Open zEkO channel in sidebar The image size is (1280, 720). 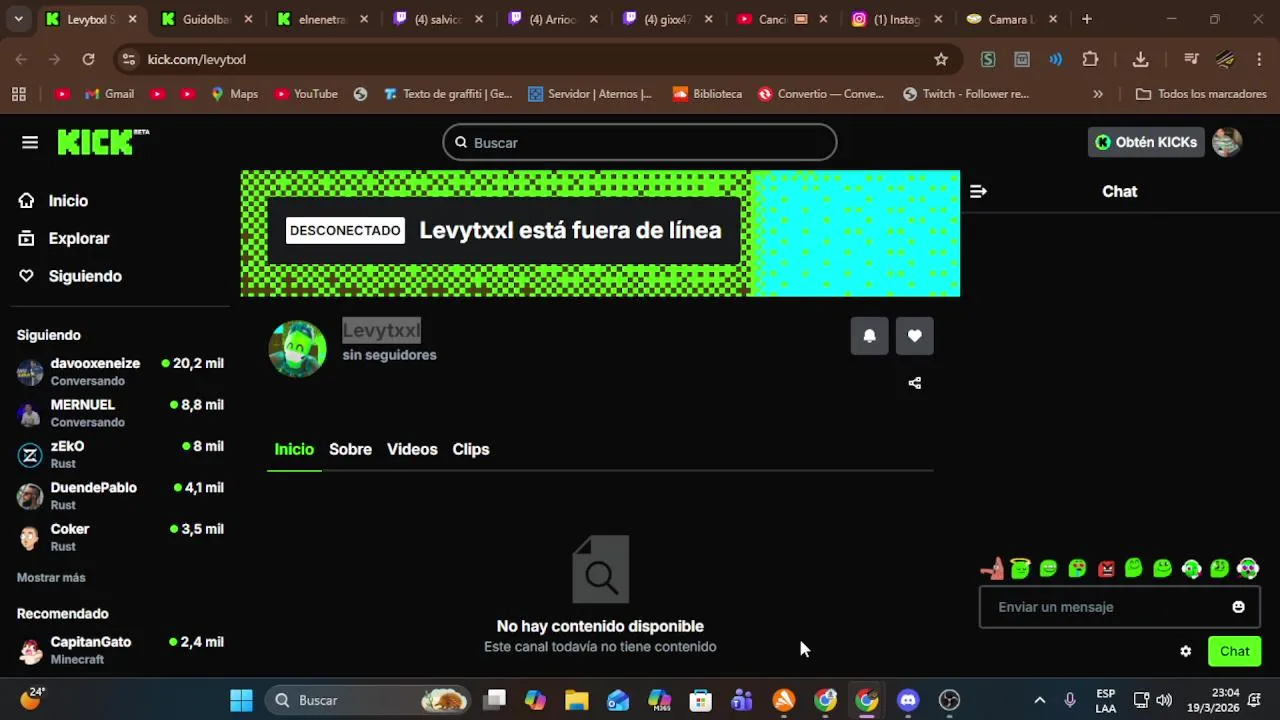tap(120, 455)
